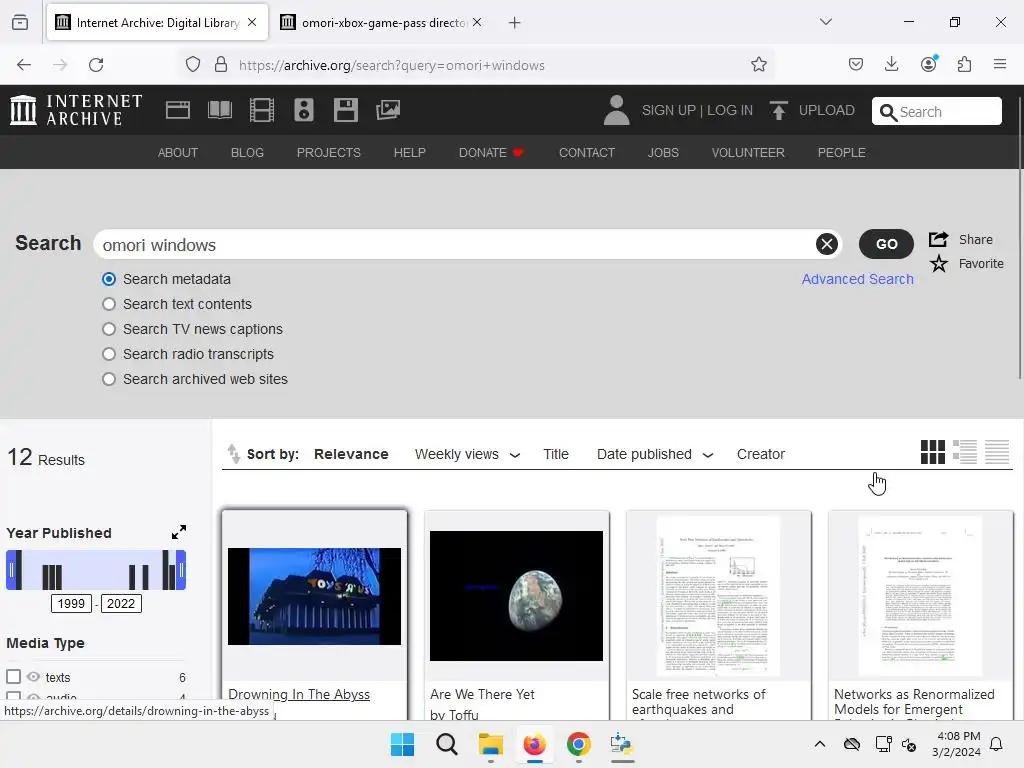
Task: Click the user avatar icon
Action: tap(616, 110)
